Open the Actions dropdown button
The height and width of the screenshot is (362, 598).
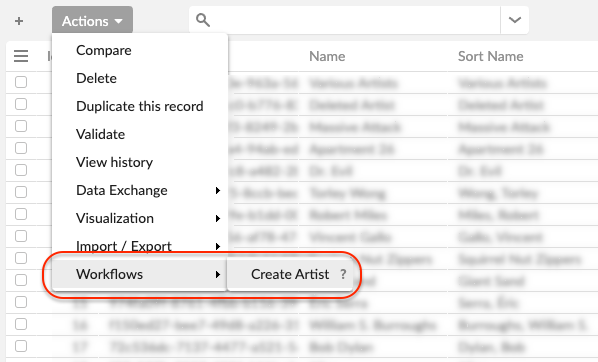tap(92, 21)
